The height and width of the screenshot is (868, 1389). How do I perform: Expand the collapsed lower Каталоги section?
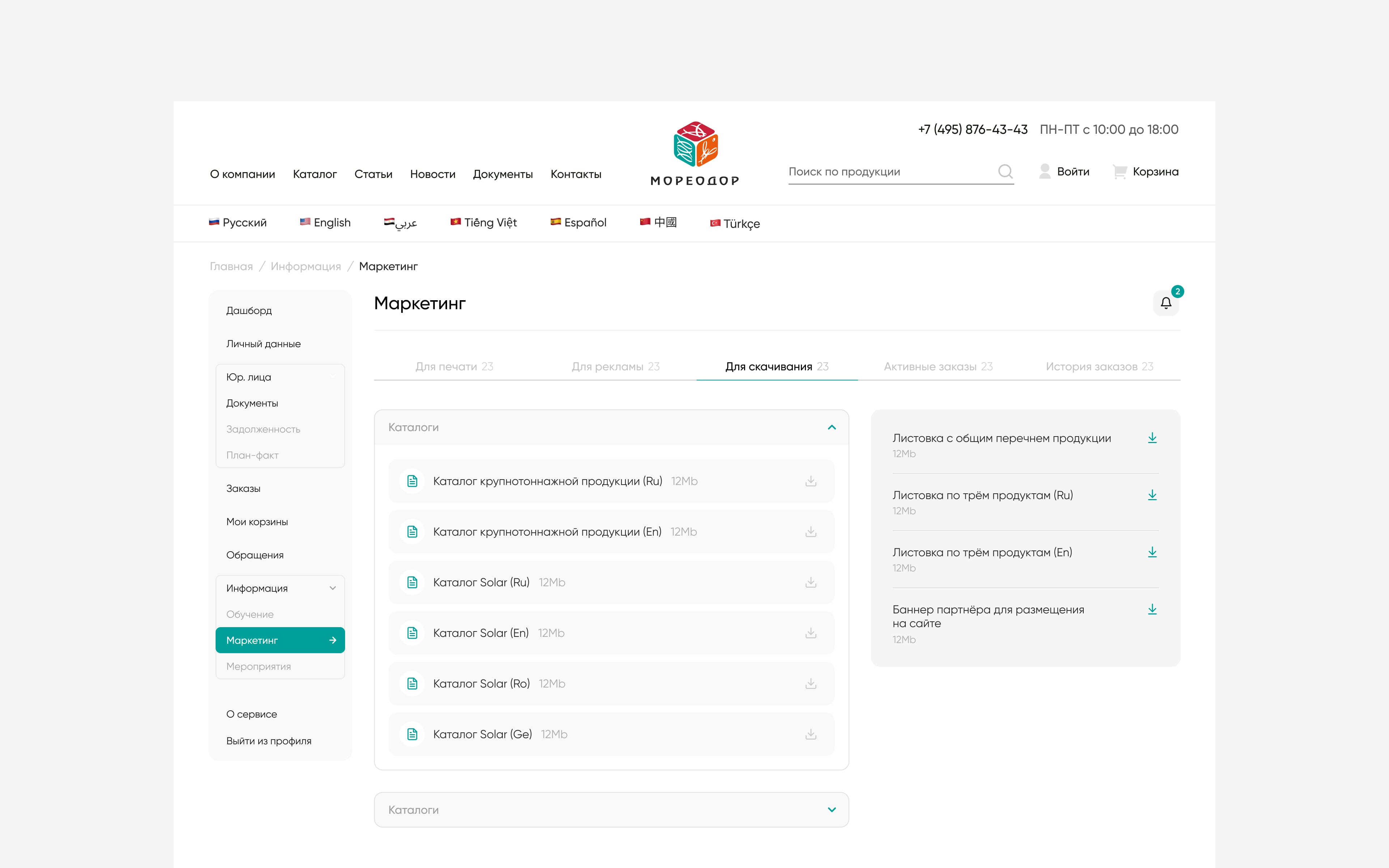click(x=832, y=810)
